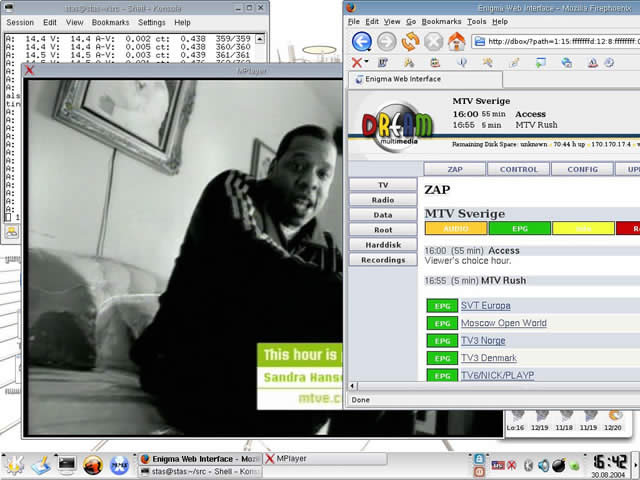The width and height of the screenshot is (640, 480).
Task: Open the TV6/NICK/PLAYP channel link
Action: 498,375
